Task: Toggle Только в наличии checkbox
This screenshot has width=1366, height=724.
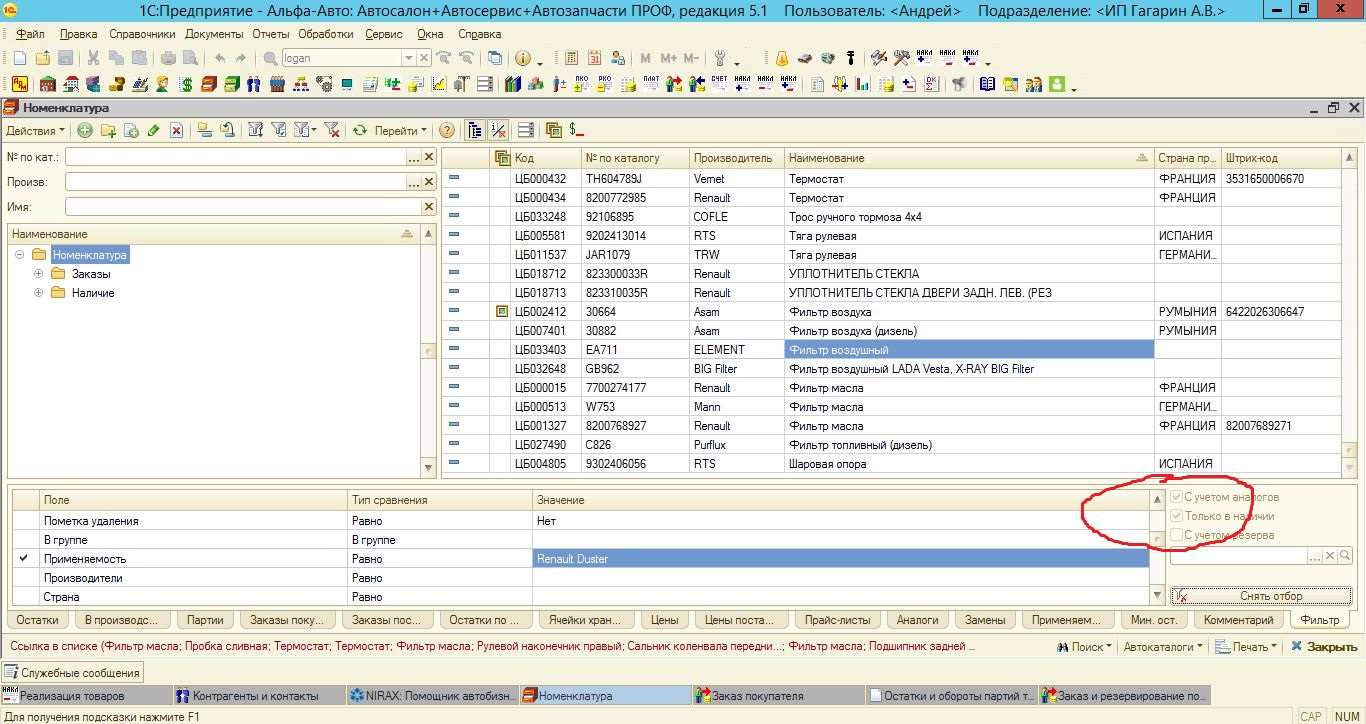Action: pos(1177,516)
